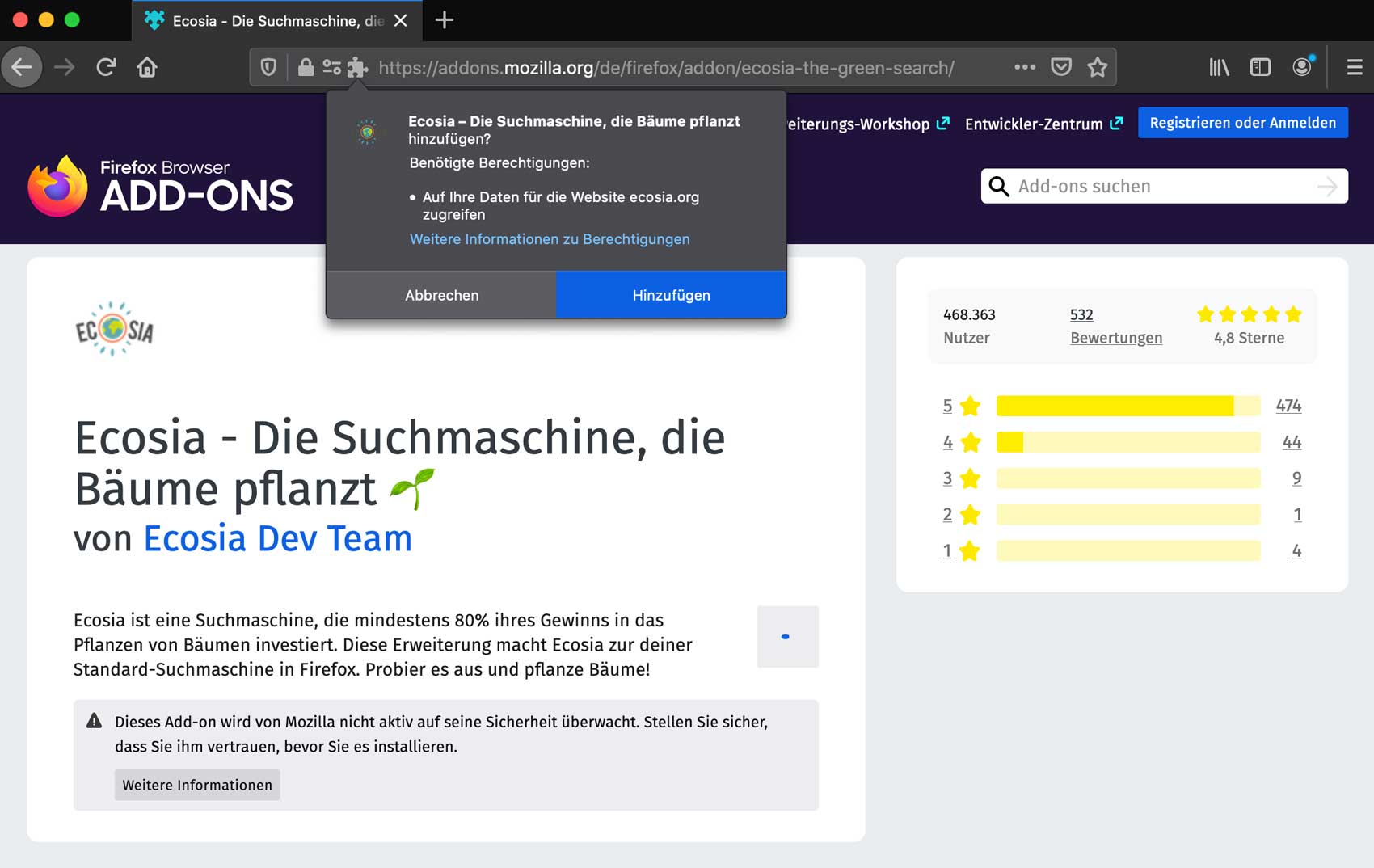Screen dimensions: 1374x868
Task: Click the search magnifier icon
Action: click(x=999, y=187)
